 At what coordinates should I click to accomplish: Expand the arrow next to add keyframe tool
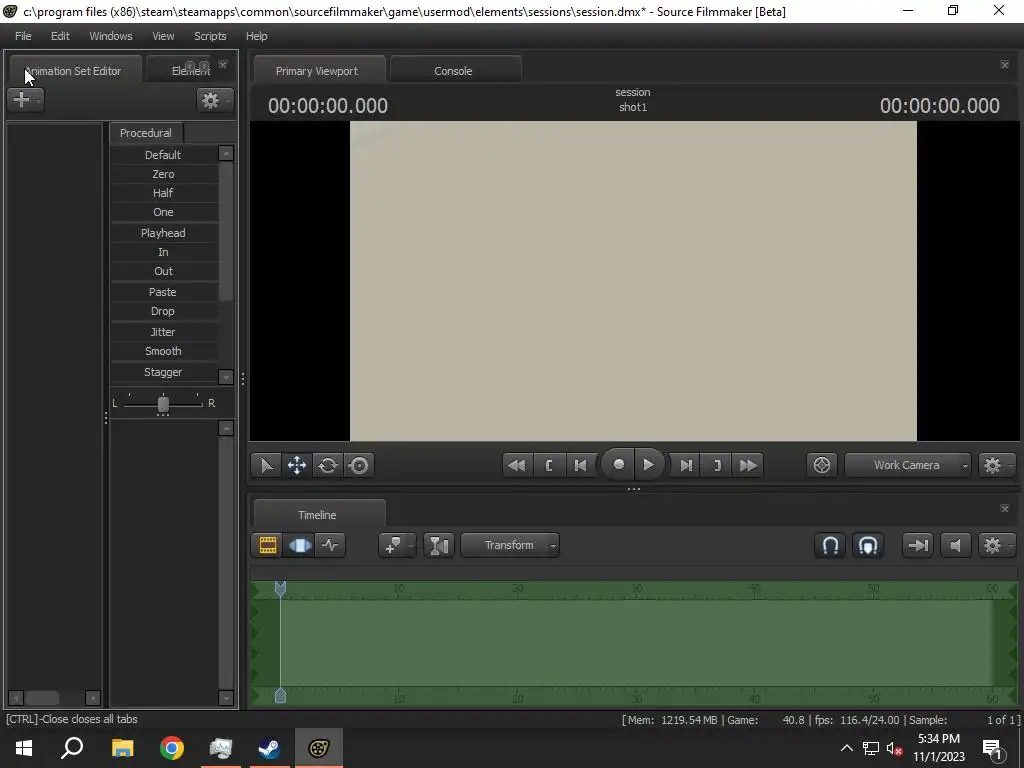pyautogui.click(x=411, y=545)
